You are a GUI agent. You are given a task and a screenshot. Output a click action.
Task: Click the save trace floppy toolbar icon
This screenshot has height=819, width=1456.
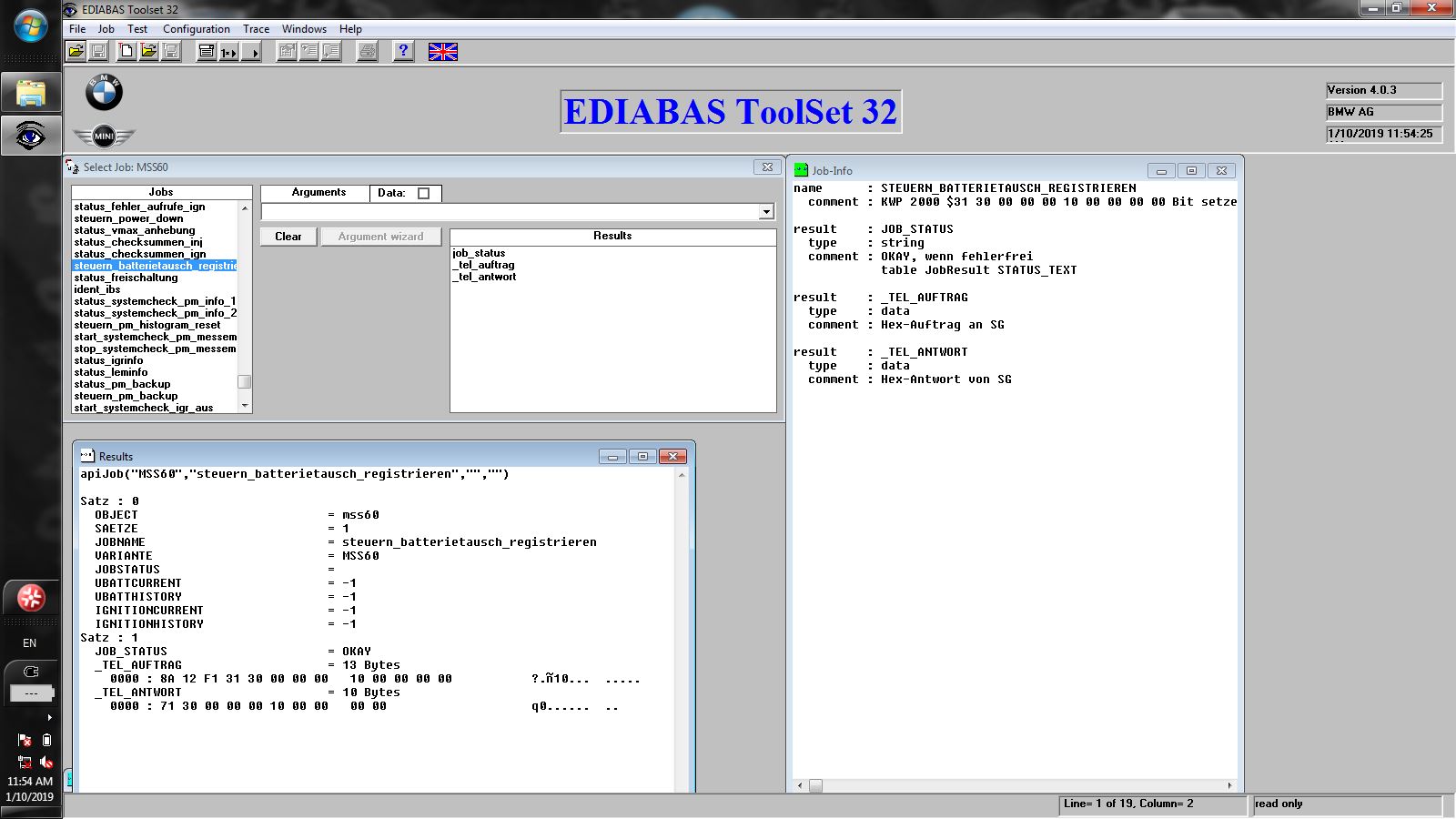pos(170,52)
